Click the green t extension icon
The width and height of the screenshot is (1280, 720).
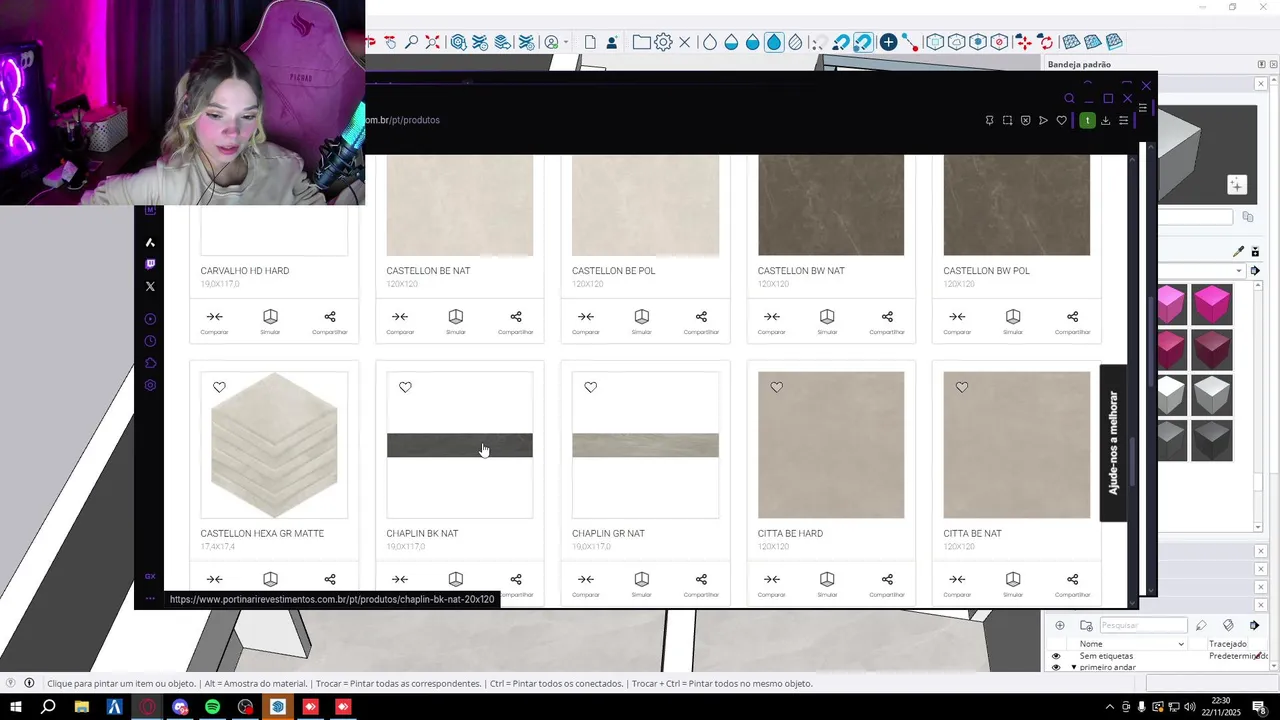click(x=1087, y=120)
